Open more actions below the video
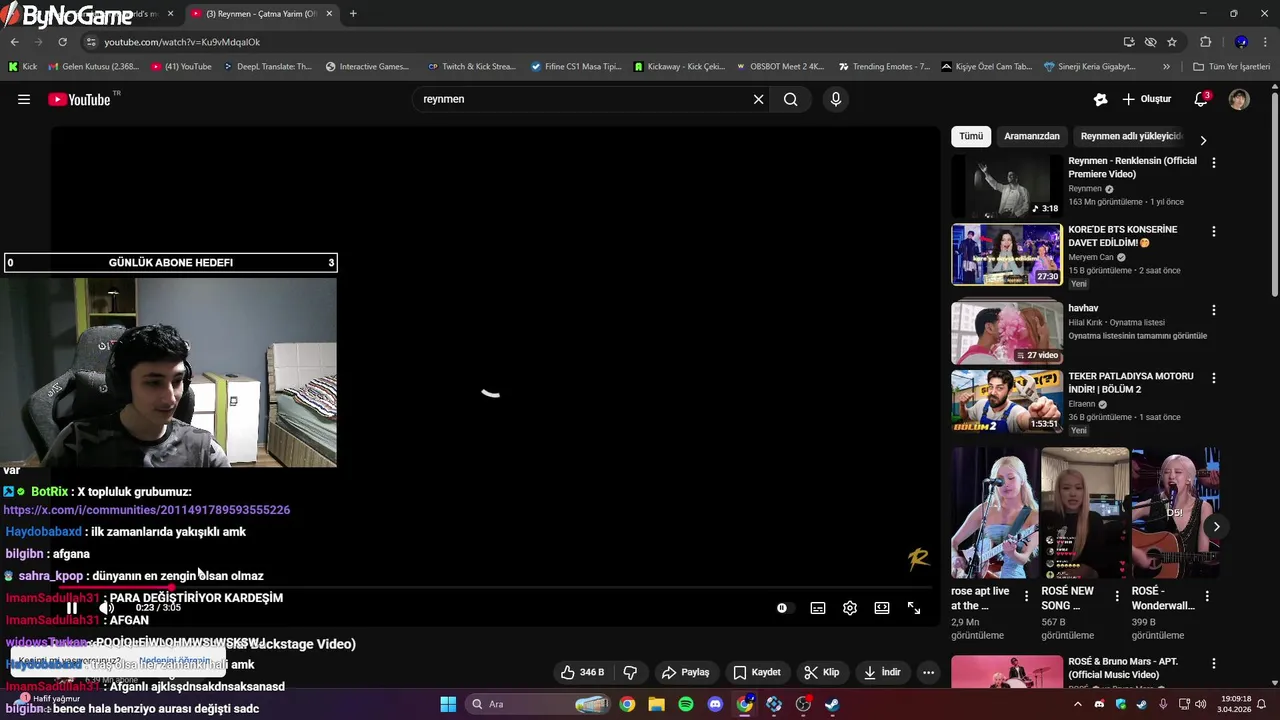 click(x=928, y=672)
